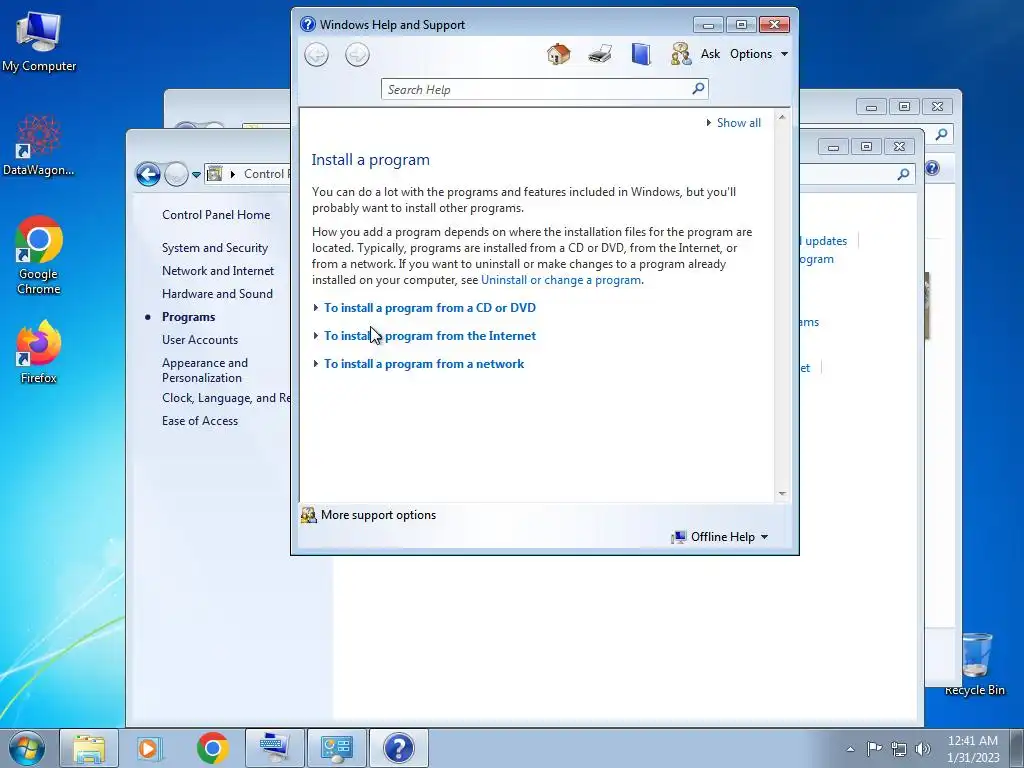This screenshot has width=1024, height=768.
Task: Click the updates link in Control Panel window
Action: [x=825, y=241]
